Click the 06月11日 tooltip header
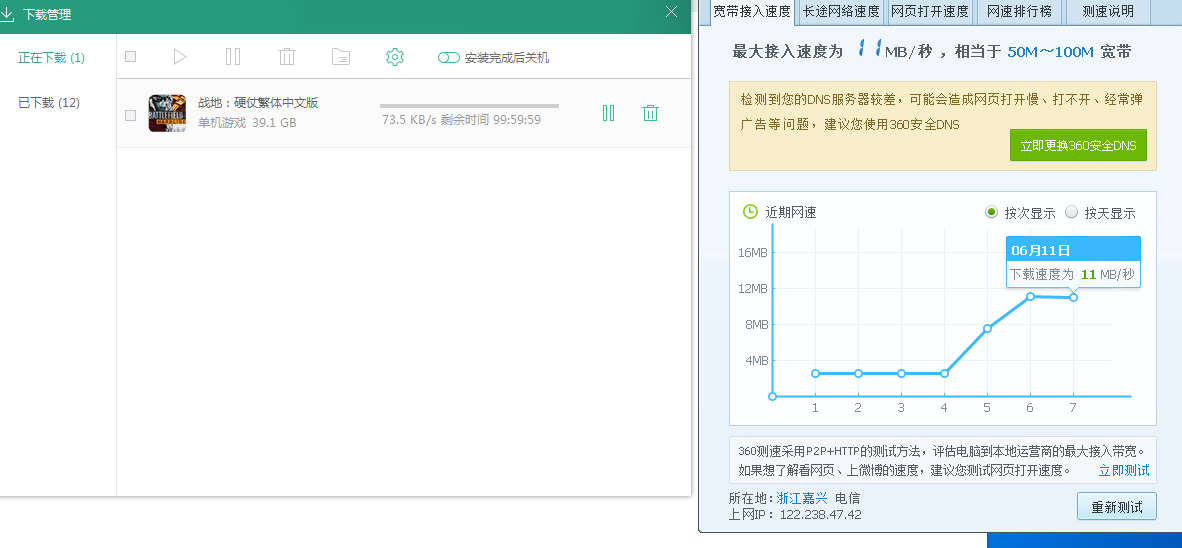The image size is (1182, 548). point(1073,250)
